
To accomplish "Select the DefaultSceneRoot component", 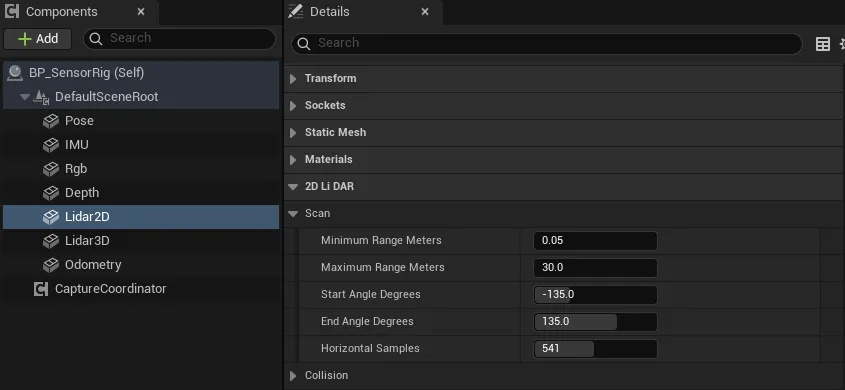I will point(141,97).
